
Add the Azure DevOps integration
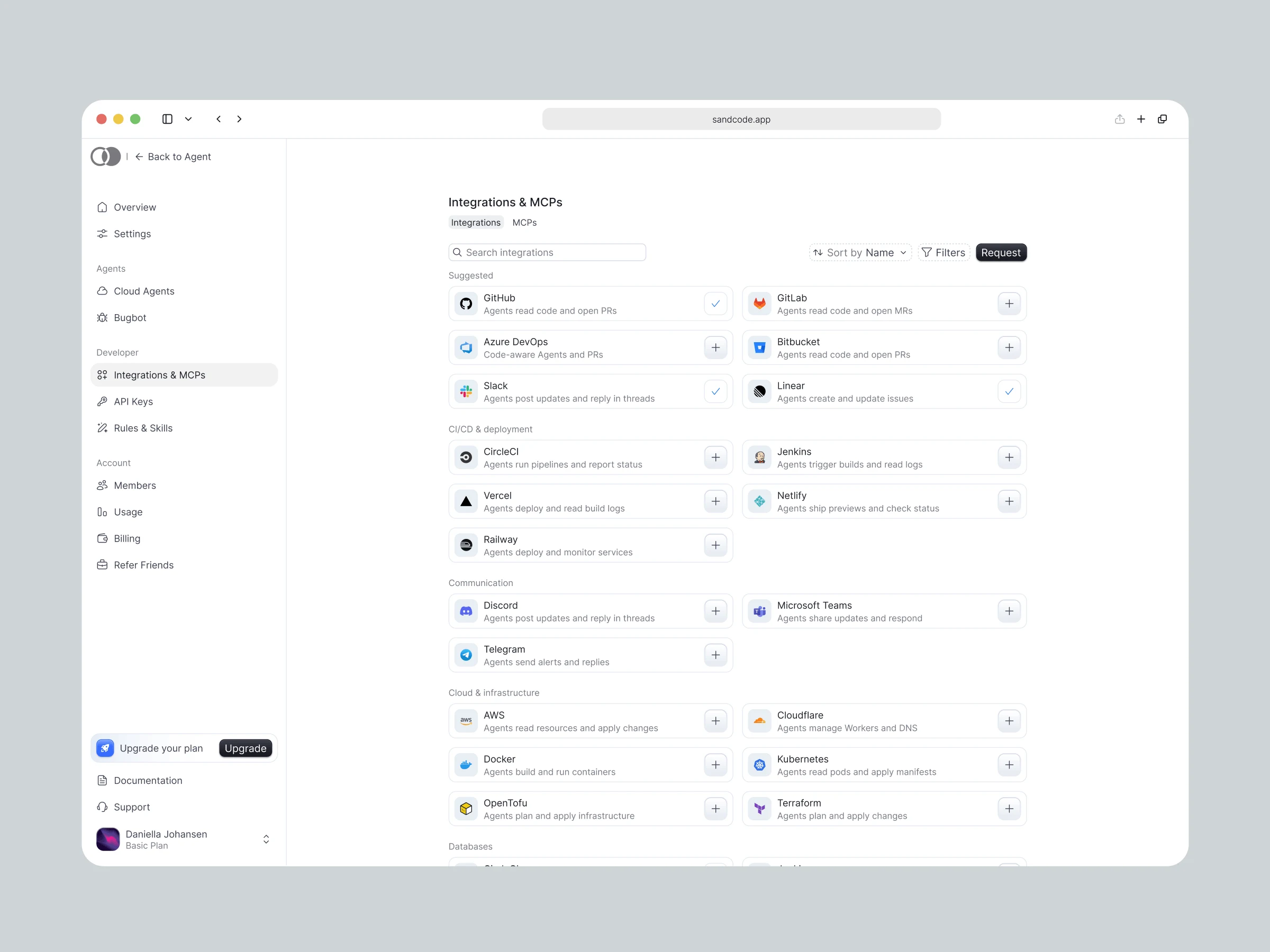point(715,348)
